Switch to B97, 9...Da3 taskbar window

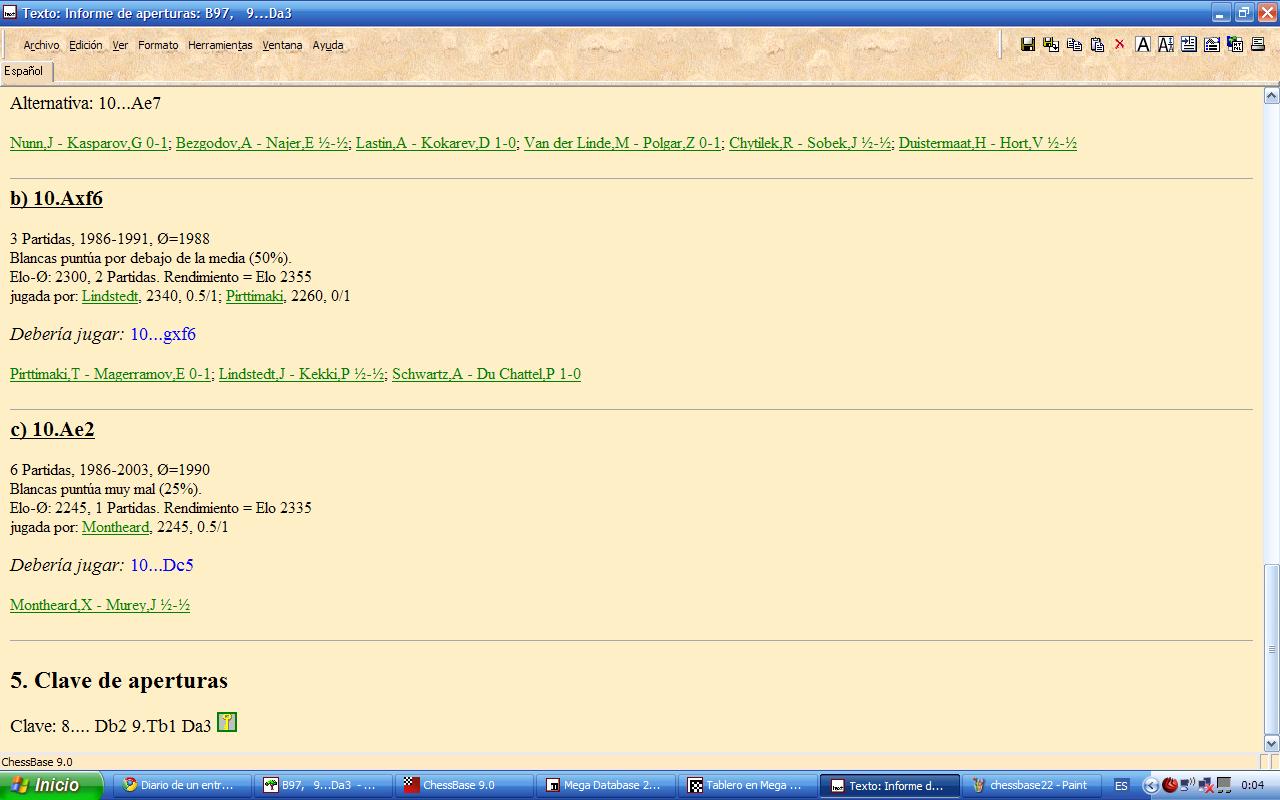pyautogui.click(x=322, y=785)
